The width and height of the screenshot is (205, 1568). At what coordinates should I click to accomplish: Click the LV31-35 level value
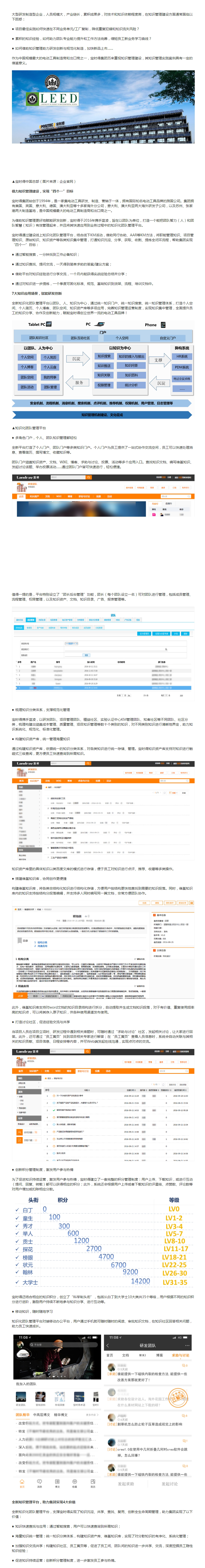175,1283
